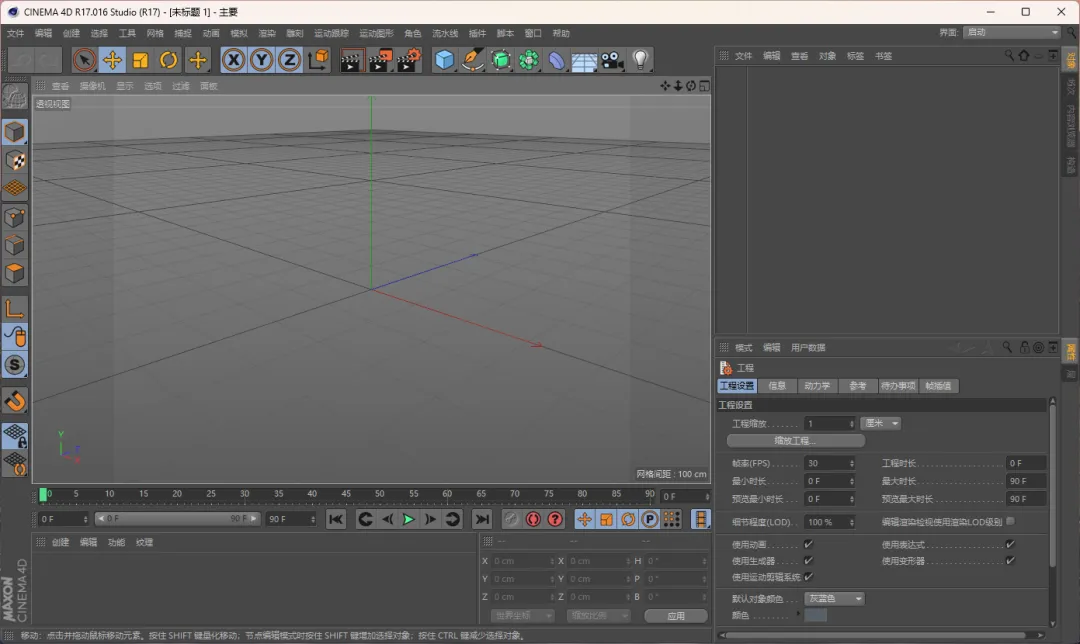Open the 界面 layout dropdown
Screen dimensions: 1080x644
(x=1012, y=32)
